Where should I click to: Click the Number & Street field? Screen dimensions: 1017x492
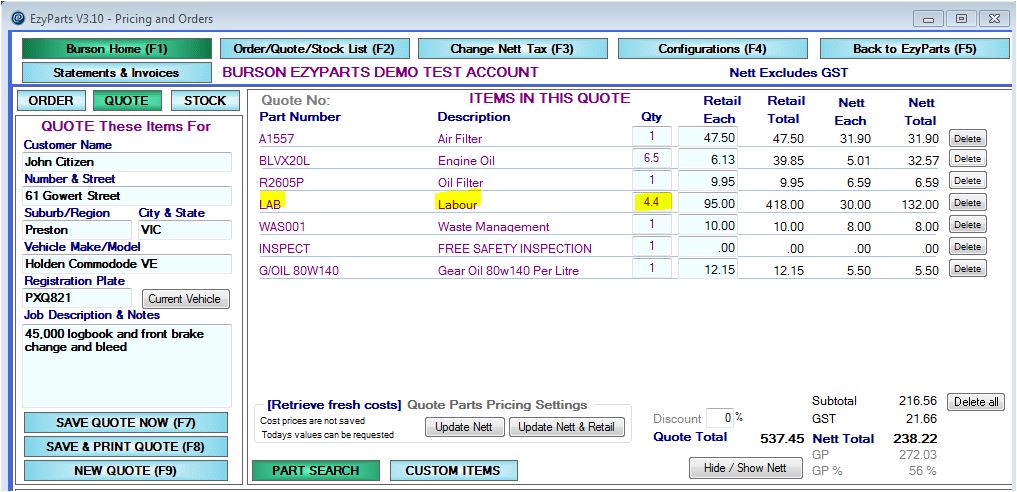[127, 196]
